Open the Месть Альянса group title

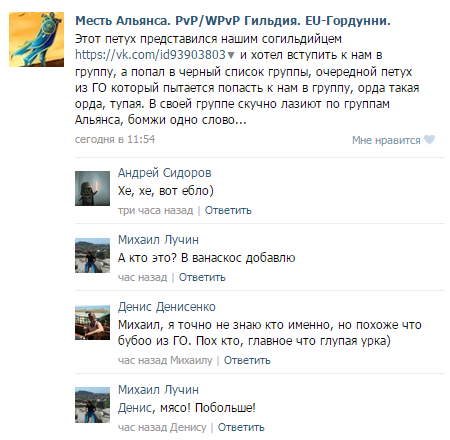click(x=233, y=21)
